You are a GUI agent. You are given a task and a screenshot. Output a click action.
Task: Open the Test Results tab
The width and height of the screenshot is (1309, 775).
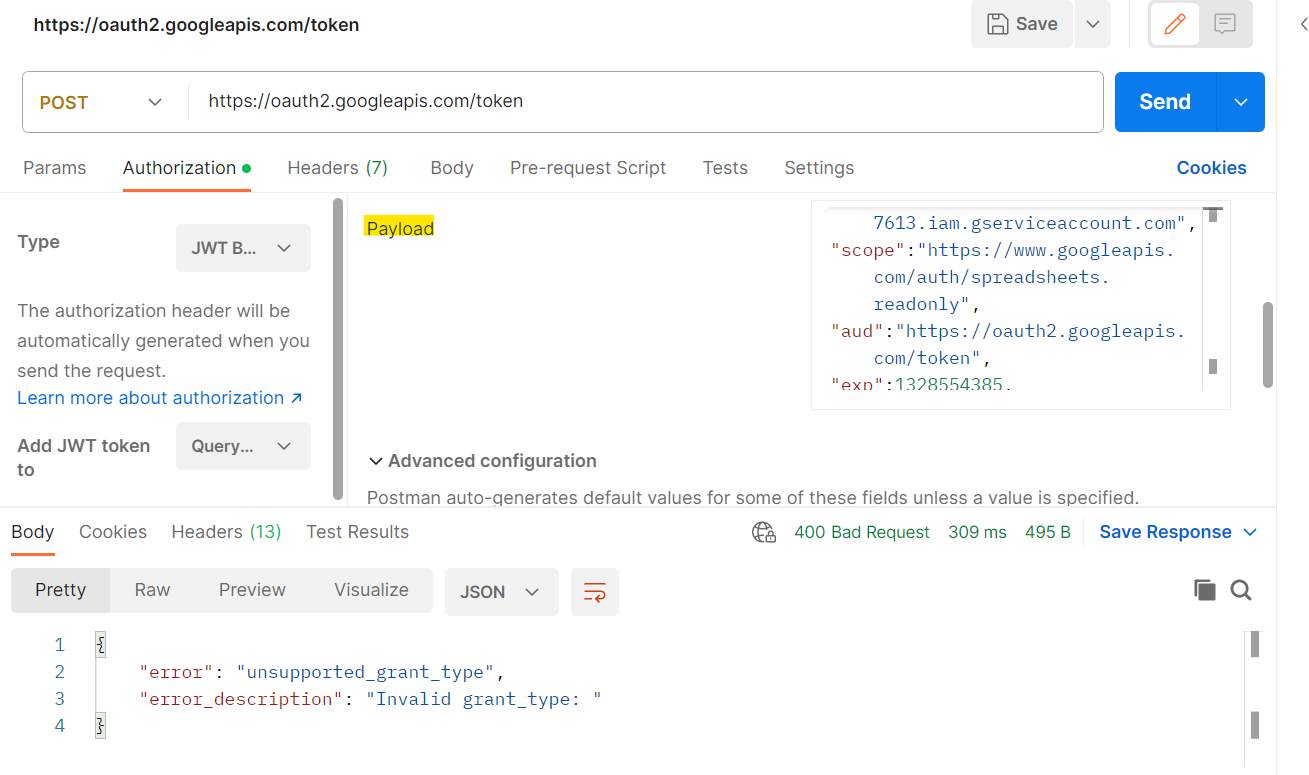click(358, 532)
